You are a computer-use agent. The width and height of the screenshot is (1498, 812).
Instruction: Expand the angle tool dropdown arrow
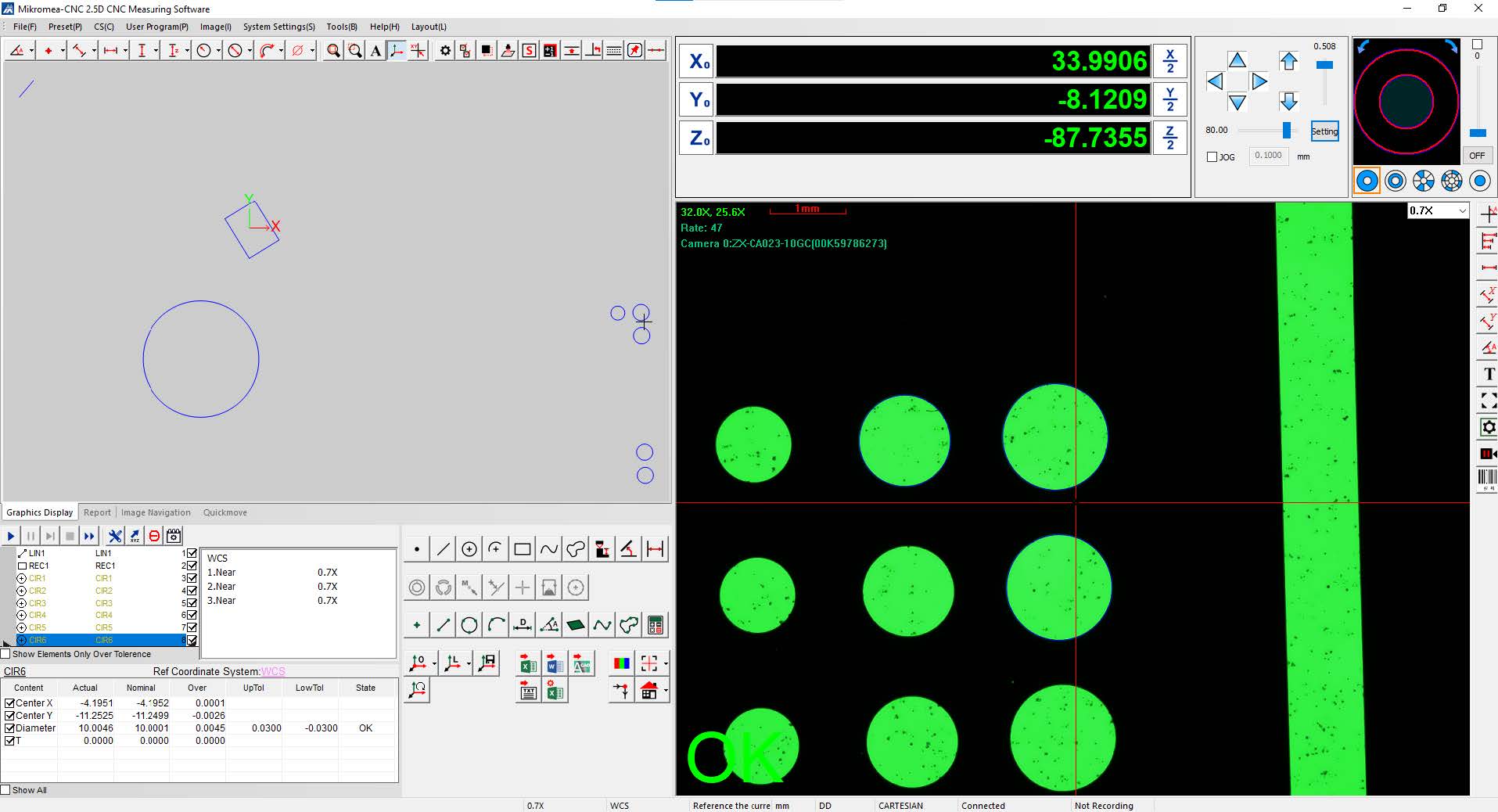pyautogui.click(x=31, y=51)
